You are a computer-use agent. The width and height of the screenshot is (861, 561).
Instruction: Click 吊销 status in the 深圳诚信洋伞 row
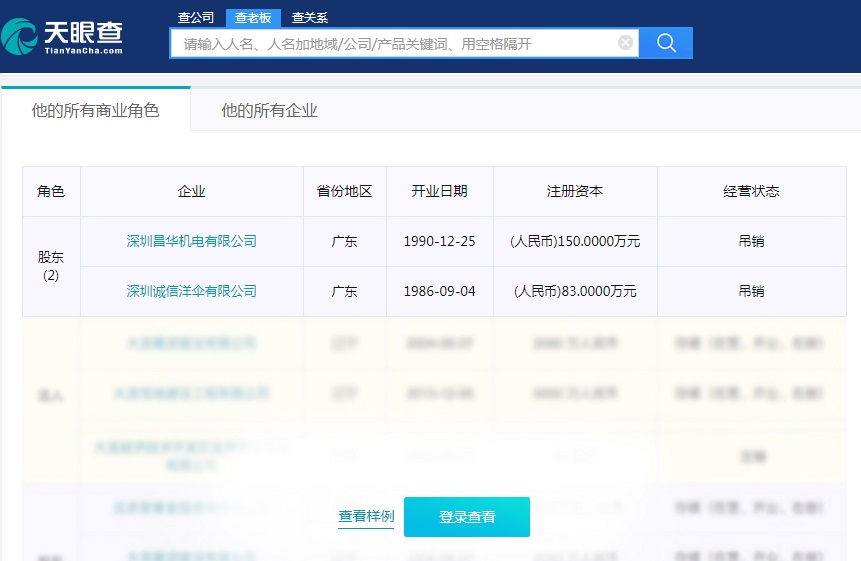752,291
